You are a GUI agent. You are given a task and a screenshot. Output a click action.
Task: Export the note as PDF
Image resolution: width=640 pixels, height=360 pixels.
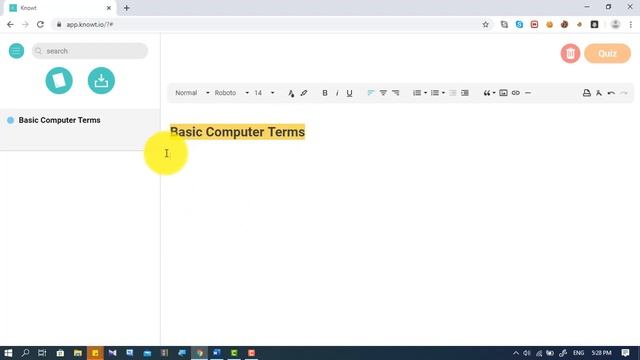tap(599, 93)
